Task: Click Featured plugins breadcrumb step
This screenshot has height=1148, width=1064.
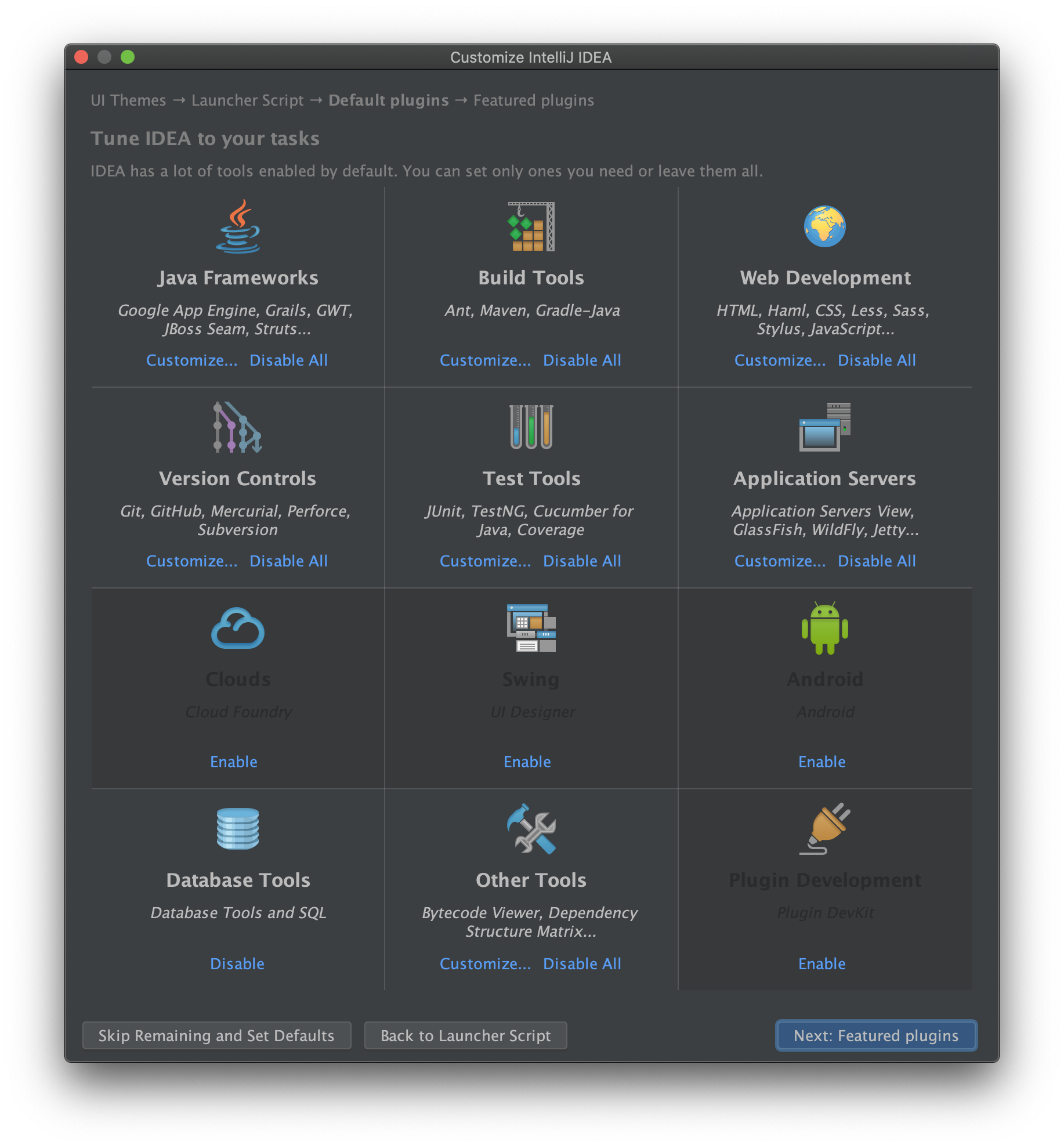Action: pos(534,100)
